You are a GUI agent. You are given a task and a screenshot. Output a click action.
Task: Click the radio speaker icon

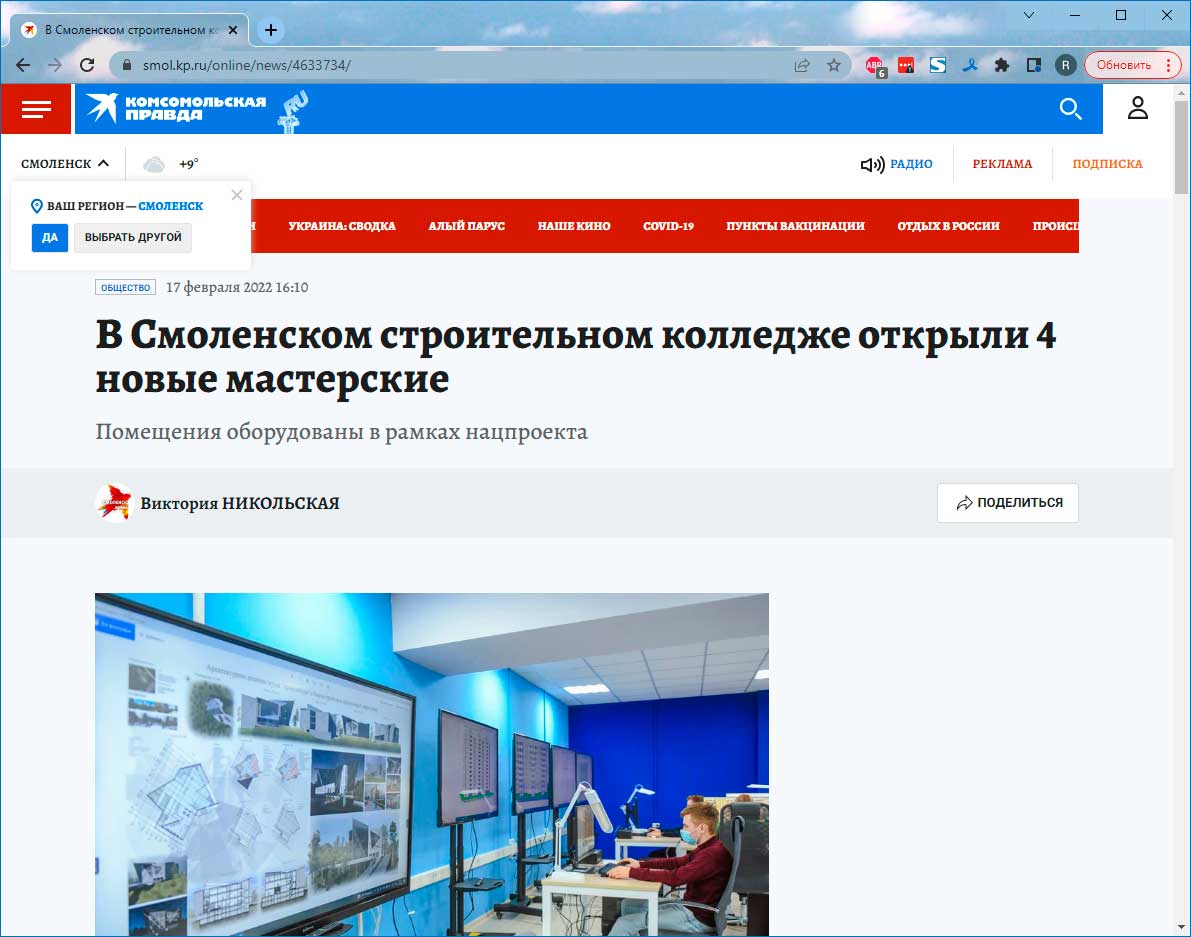(872, 164)
